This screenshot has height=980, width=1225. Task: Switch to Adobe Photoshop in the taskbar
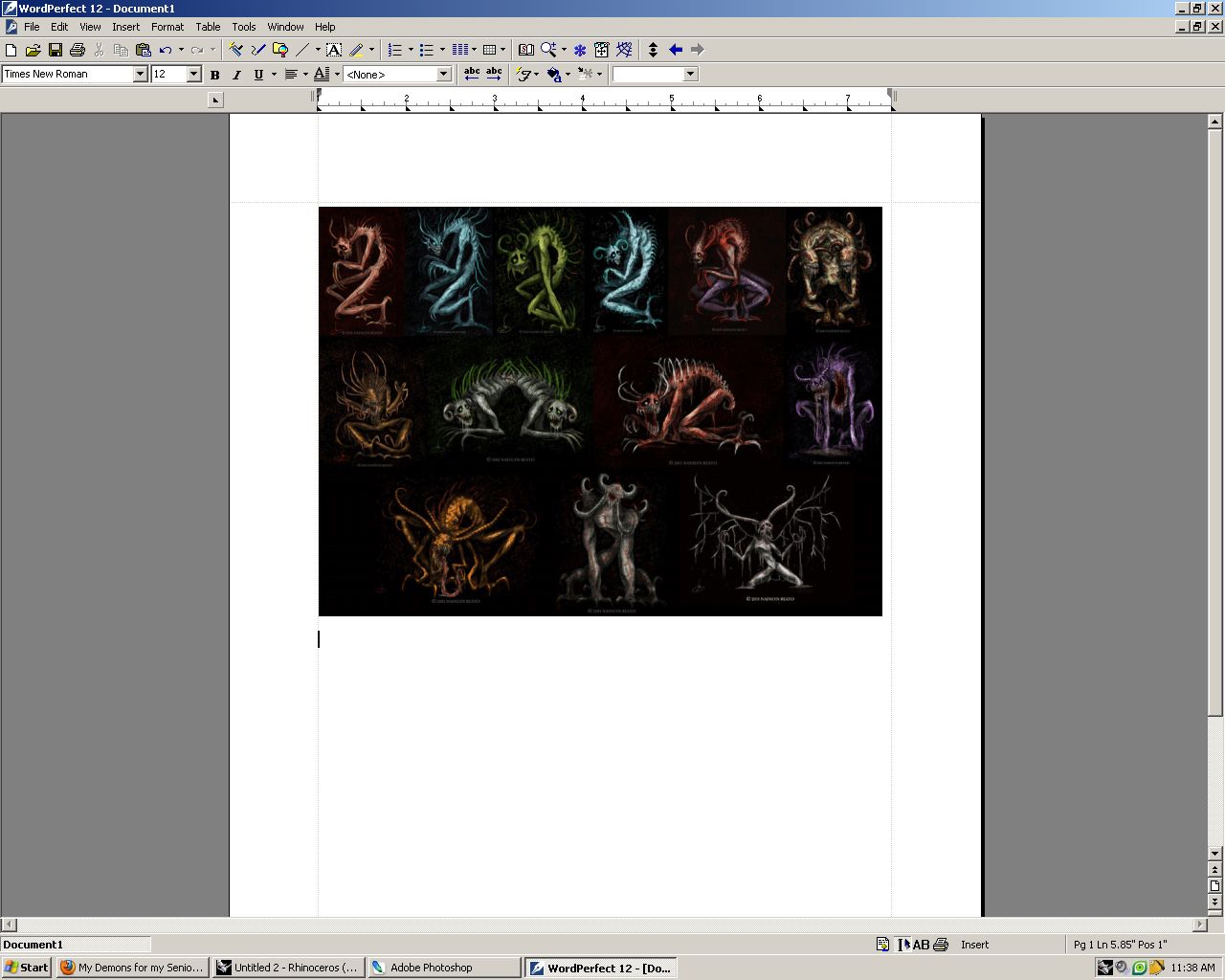(x=443, y=968)
